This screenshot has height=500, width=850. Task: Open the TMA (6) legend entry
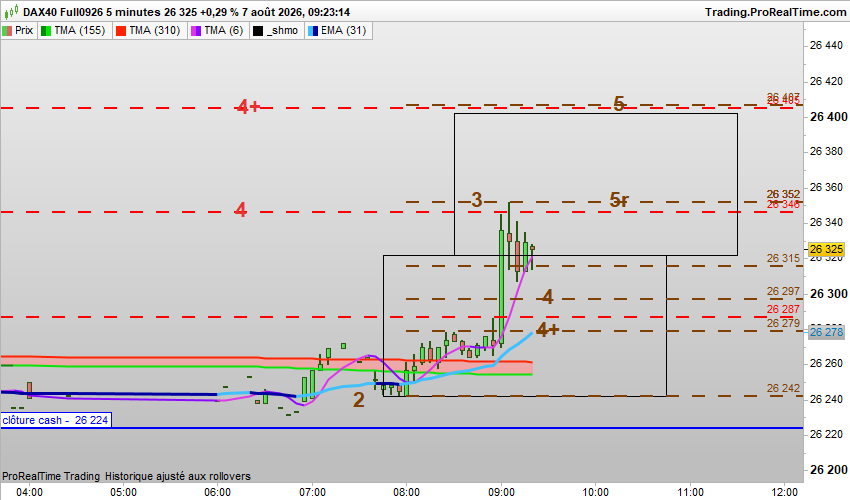(217, 30)
